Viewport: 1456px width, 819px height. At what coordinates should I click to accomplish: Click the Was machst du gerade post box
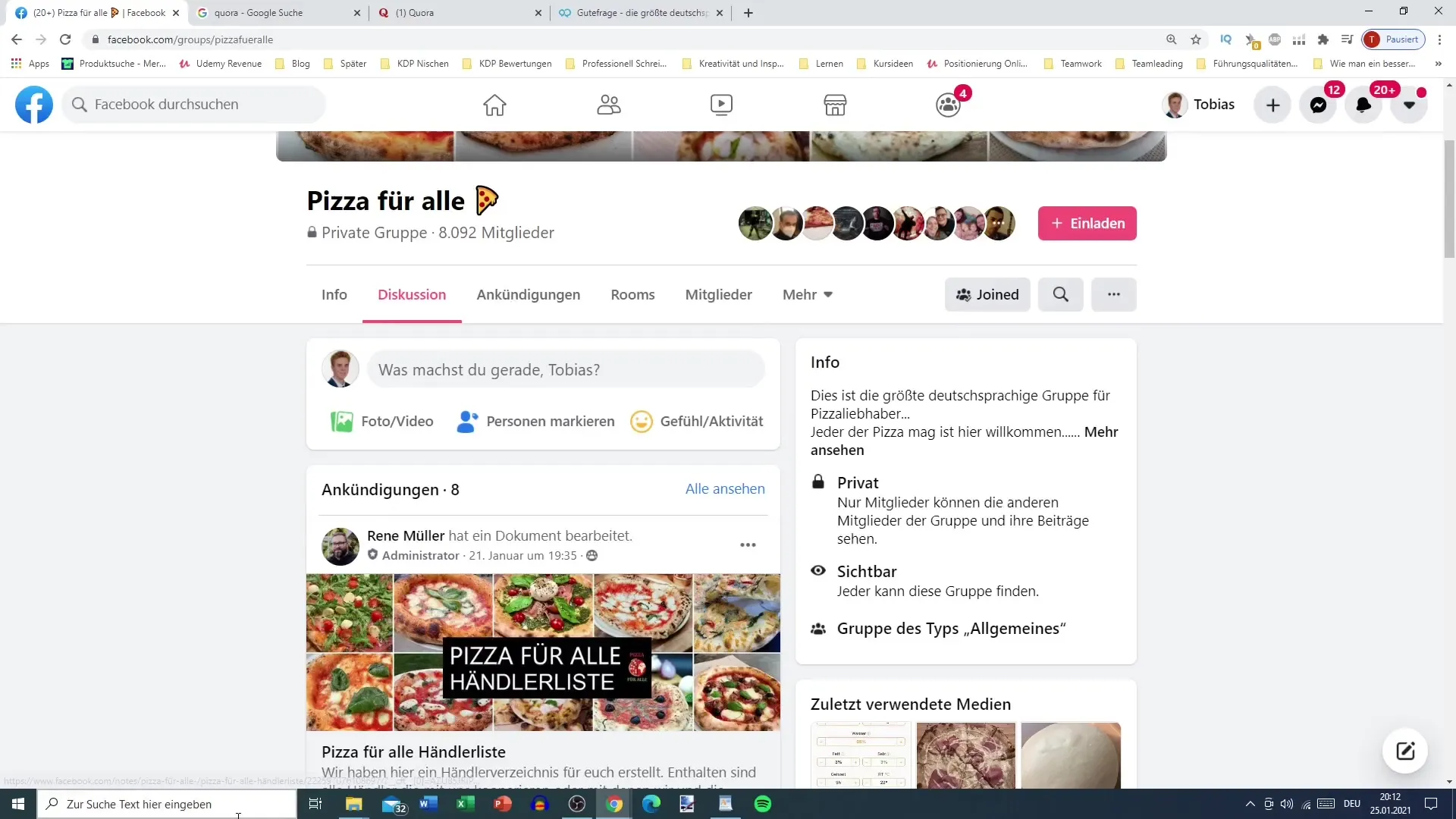566,369
